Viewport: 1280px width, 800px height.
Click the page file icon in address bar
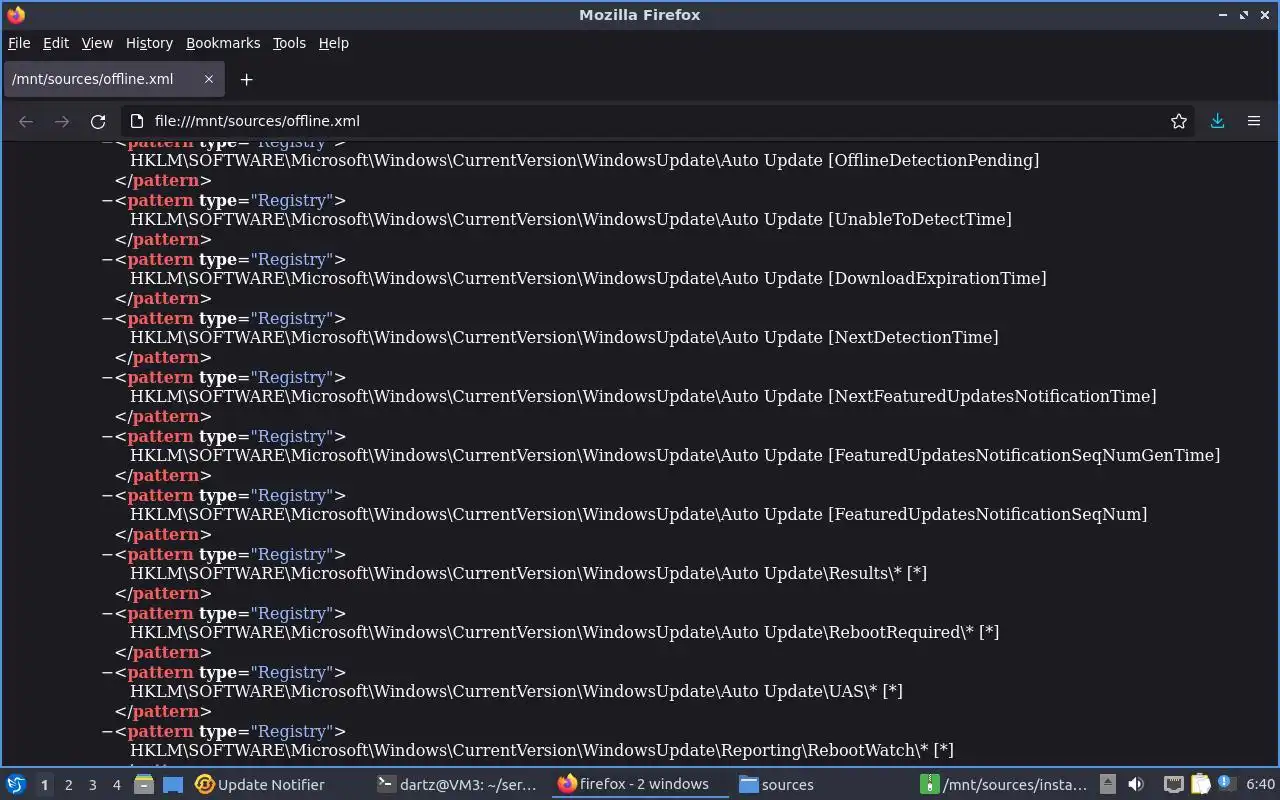(138, 121)
